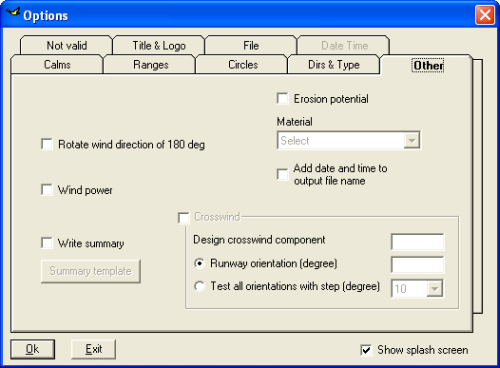Select the Runway orientation (degree) radio button

(x=199, y=263)
